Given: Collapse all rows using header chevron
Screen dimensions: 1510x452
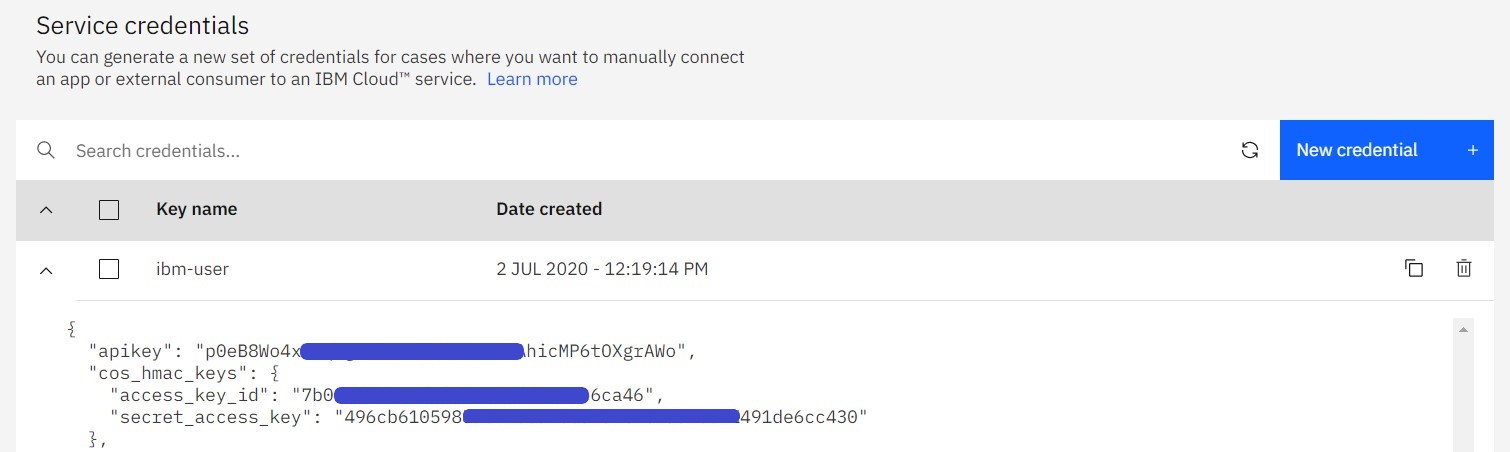Looking at the screenshot, I should coord(45,210).
